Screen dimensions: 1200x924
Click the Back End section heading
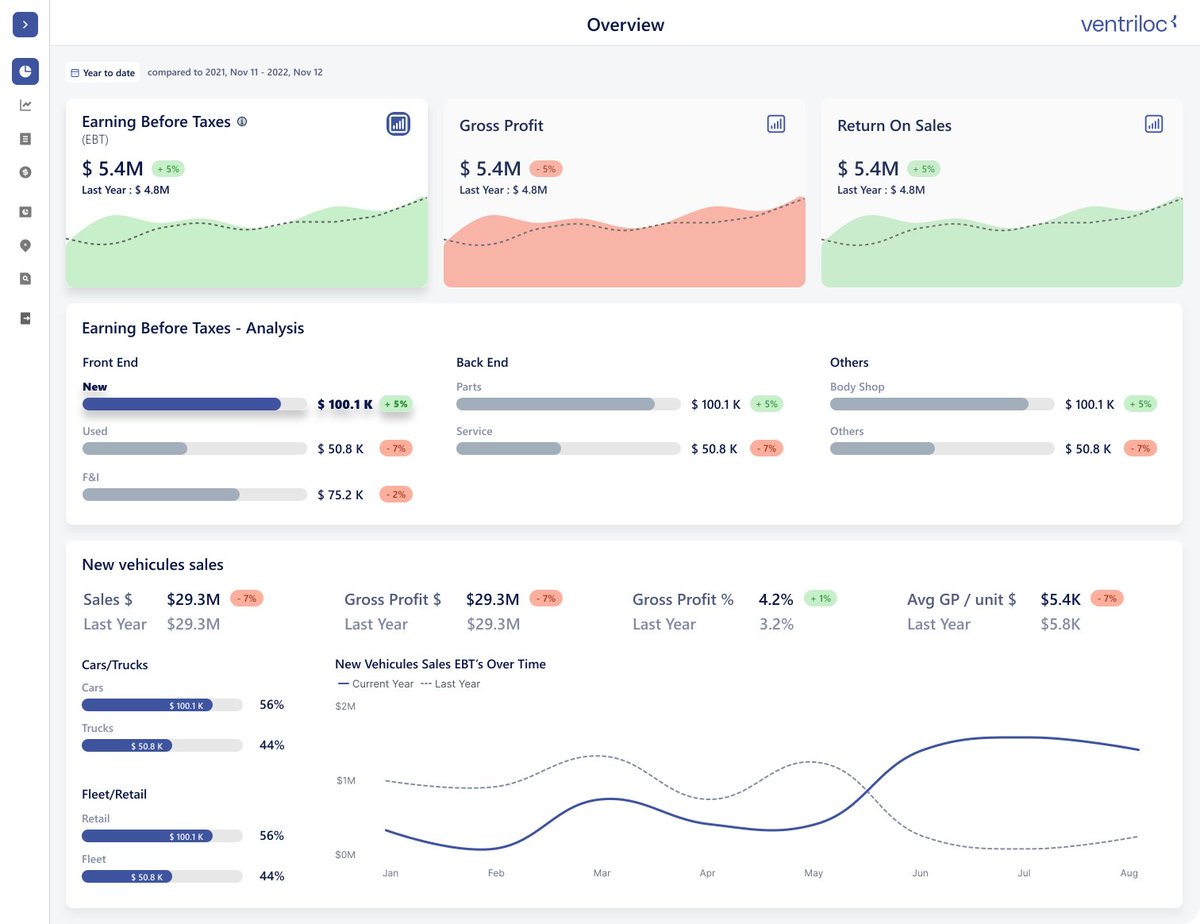[482, 362]
